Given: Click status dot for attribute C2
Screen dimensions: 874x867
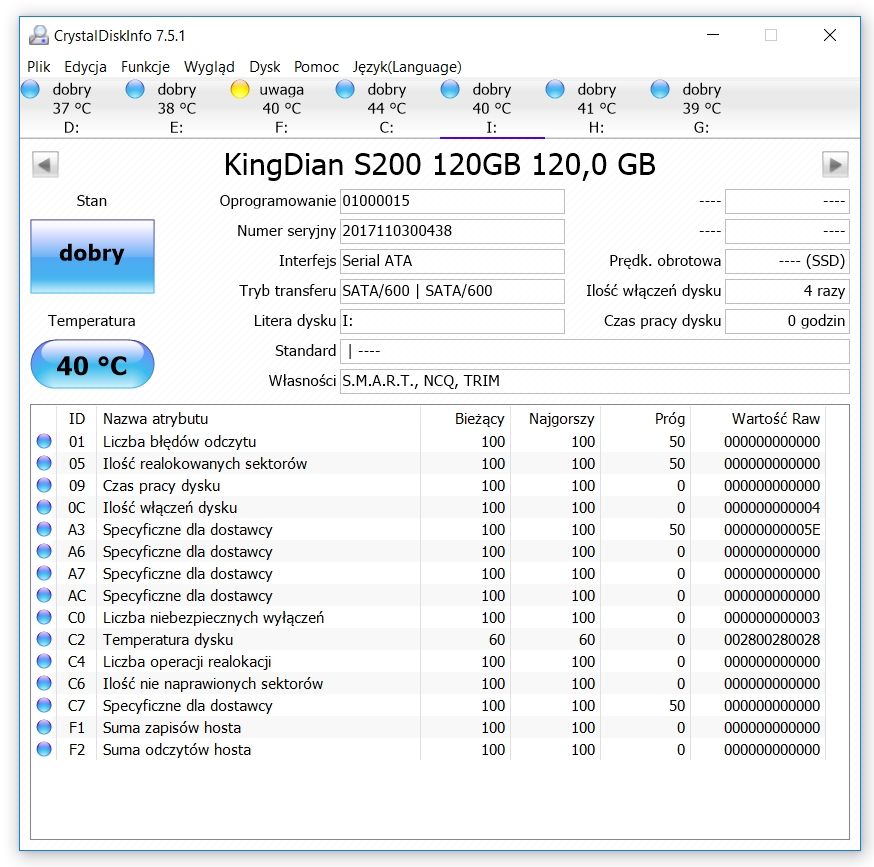Looking at the screenshot, I should 44,639.
